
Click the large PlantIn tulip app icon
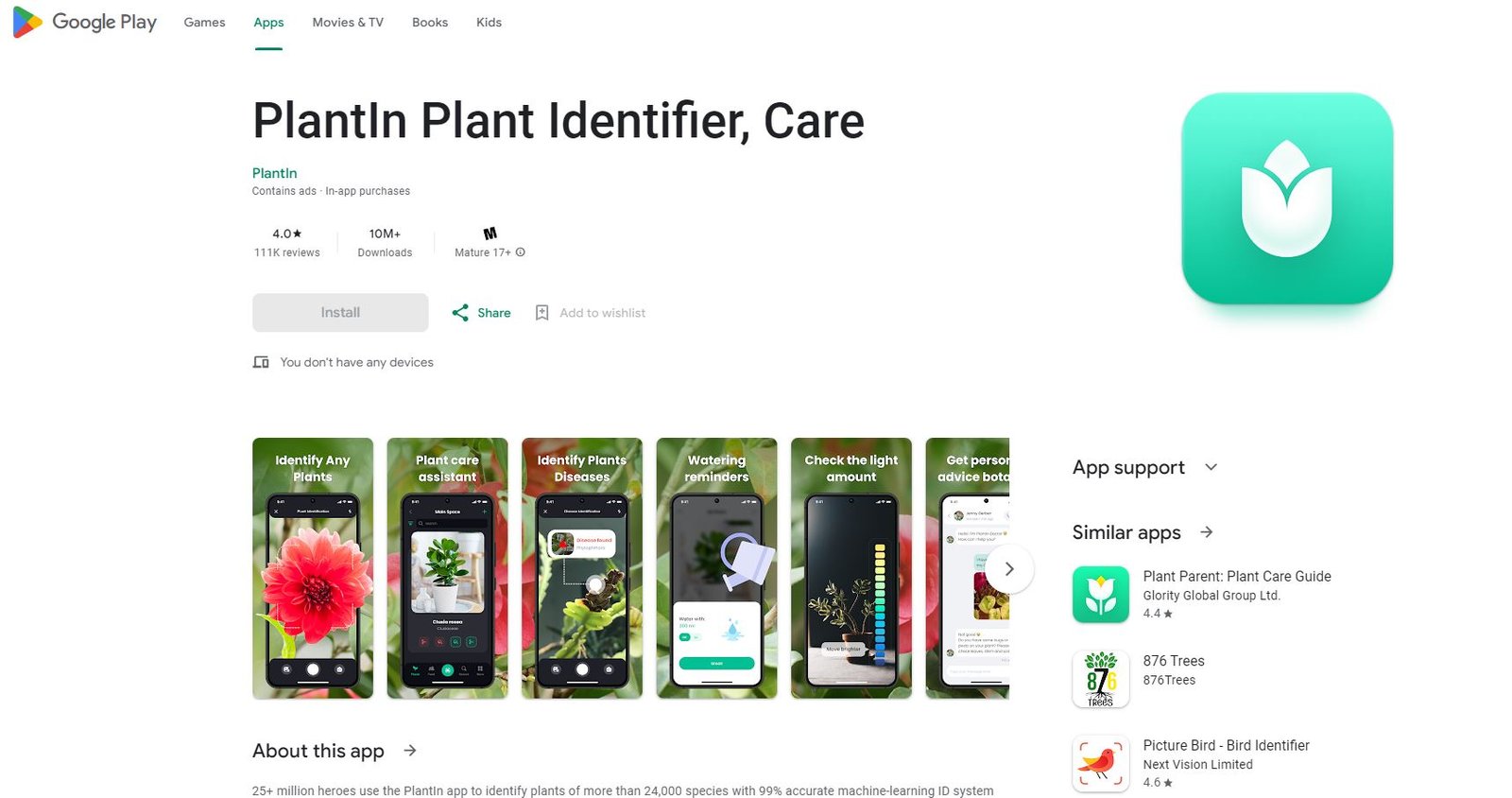(1287, 199)
